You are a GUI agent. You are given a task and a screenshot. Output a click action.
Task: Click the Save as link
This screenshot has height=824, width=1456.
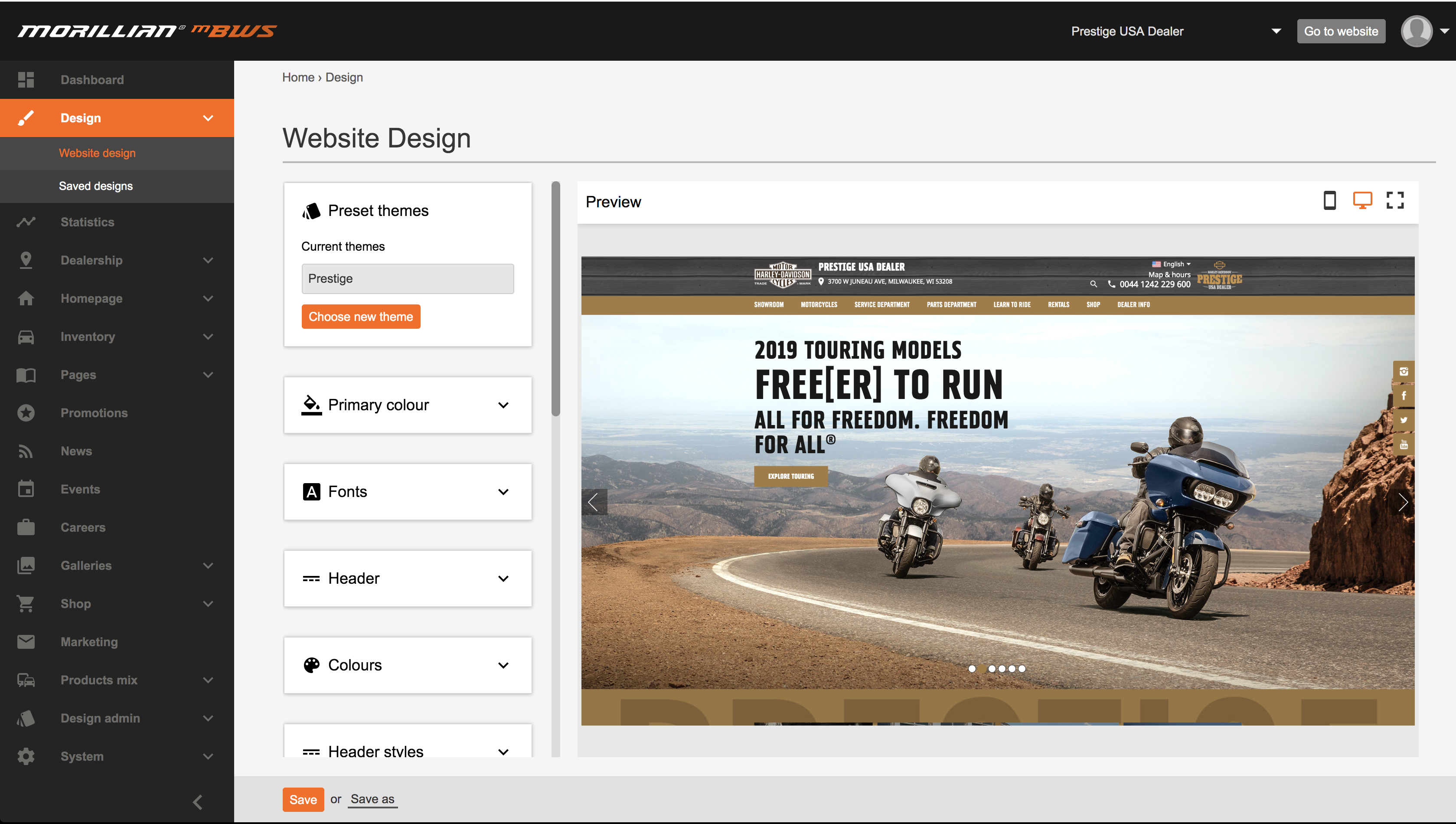click(x=372, y=799)
